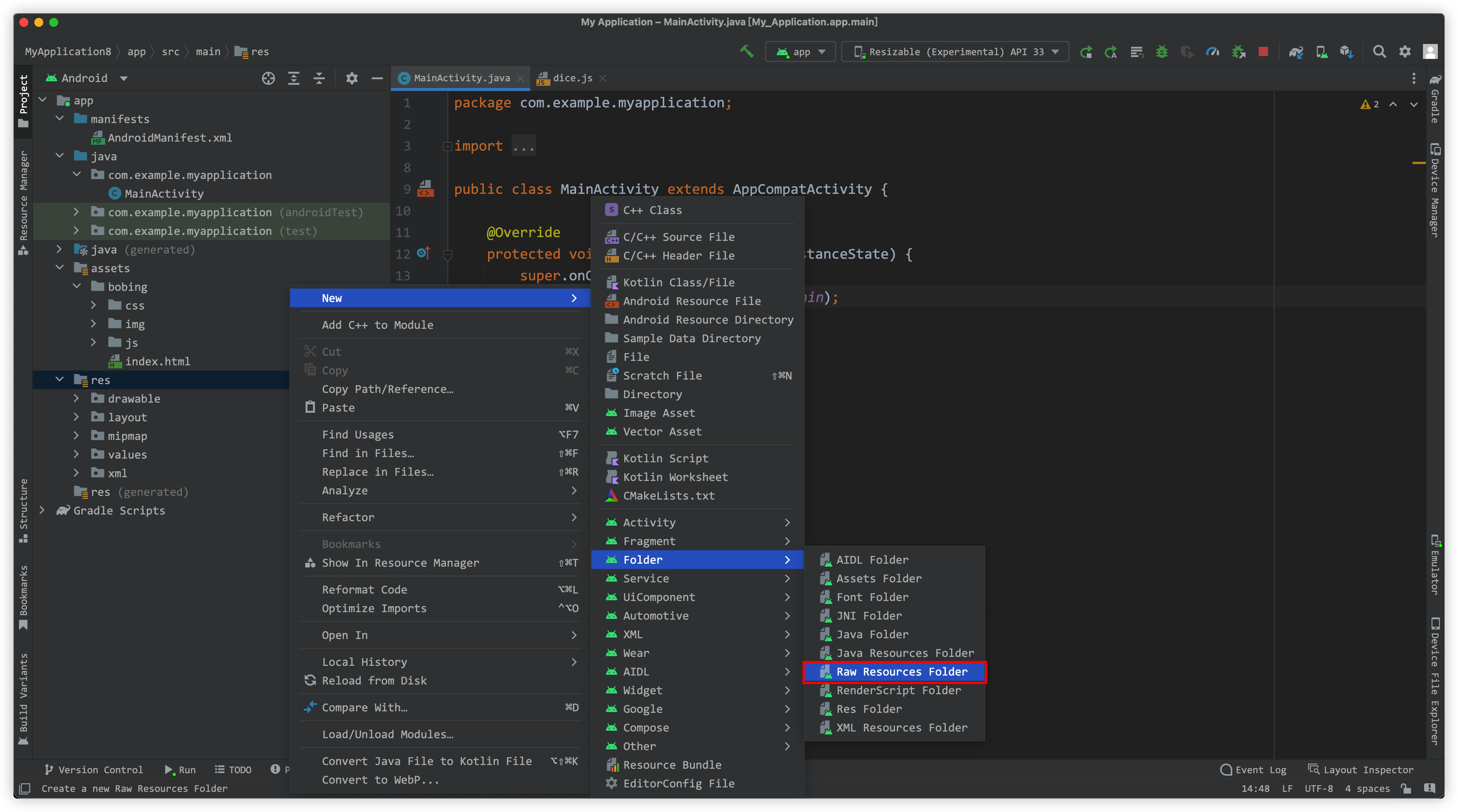
Task: Select Raw Resources Folder menu item
Action: click(901, 672)
